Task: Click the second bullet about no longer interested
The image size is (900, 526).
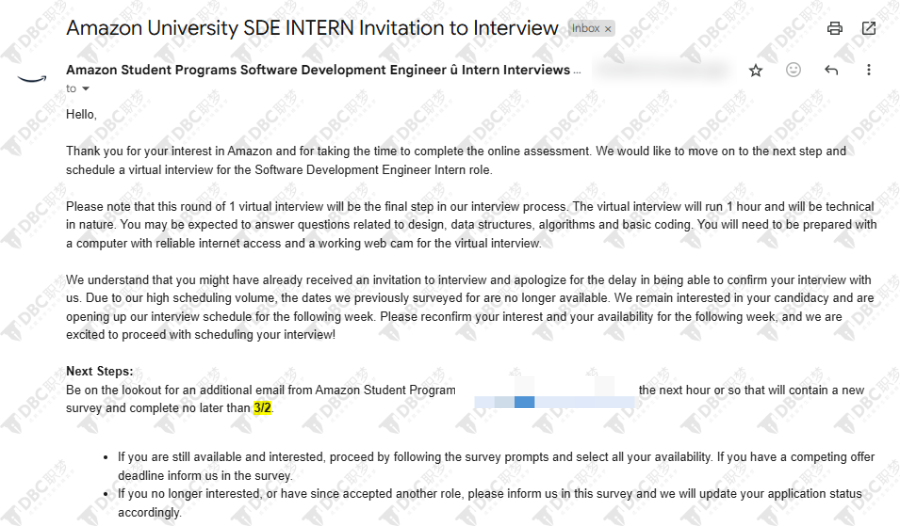Action: pyautogui.click(x=490, y=503)
